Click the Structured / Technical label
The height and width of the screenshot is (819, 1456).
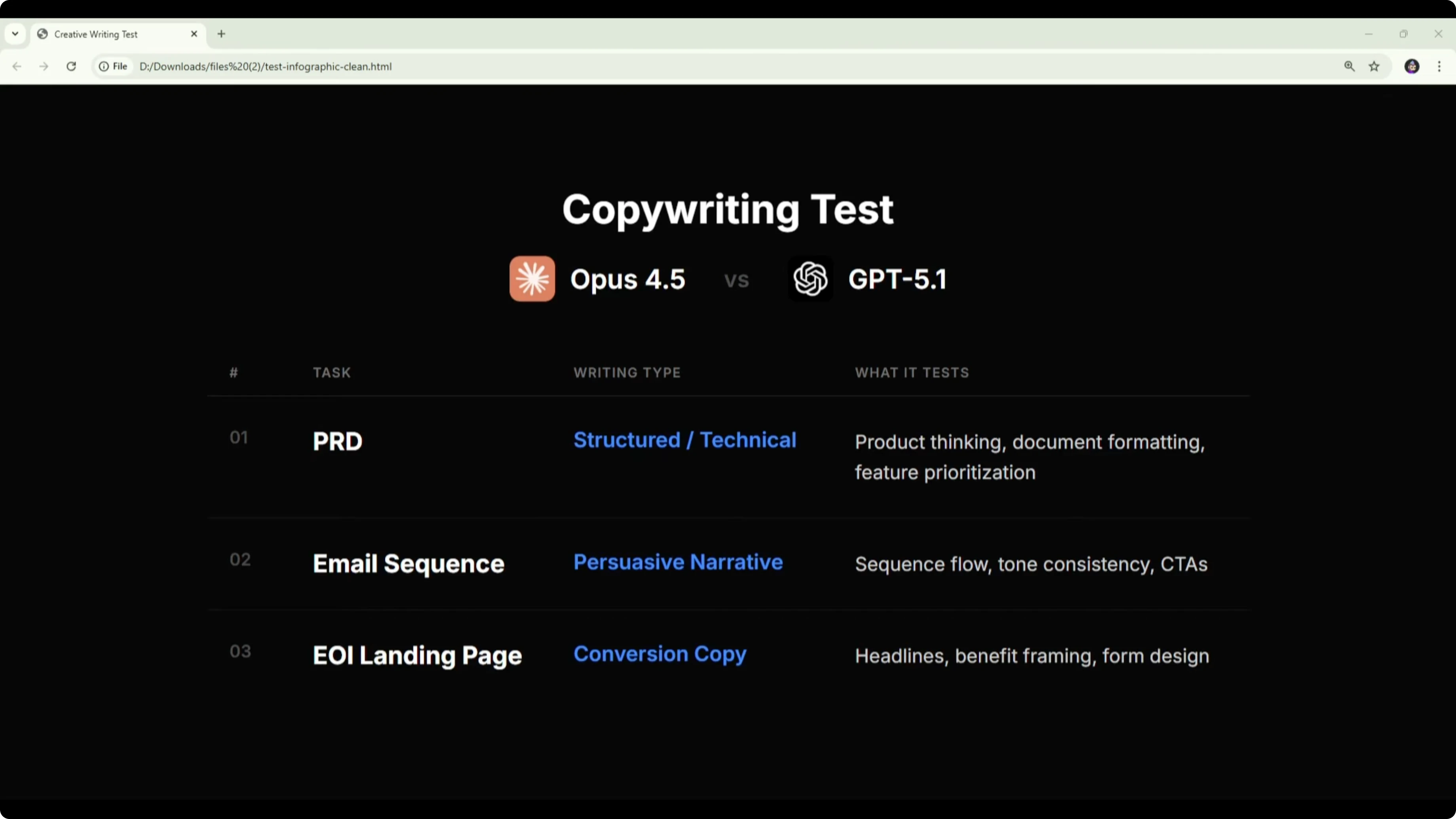tap(684, 440)
